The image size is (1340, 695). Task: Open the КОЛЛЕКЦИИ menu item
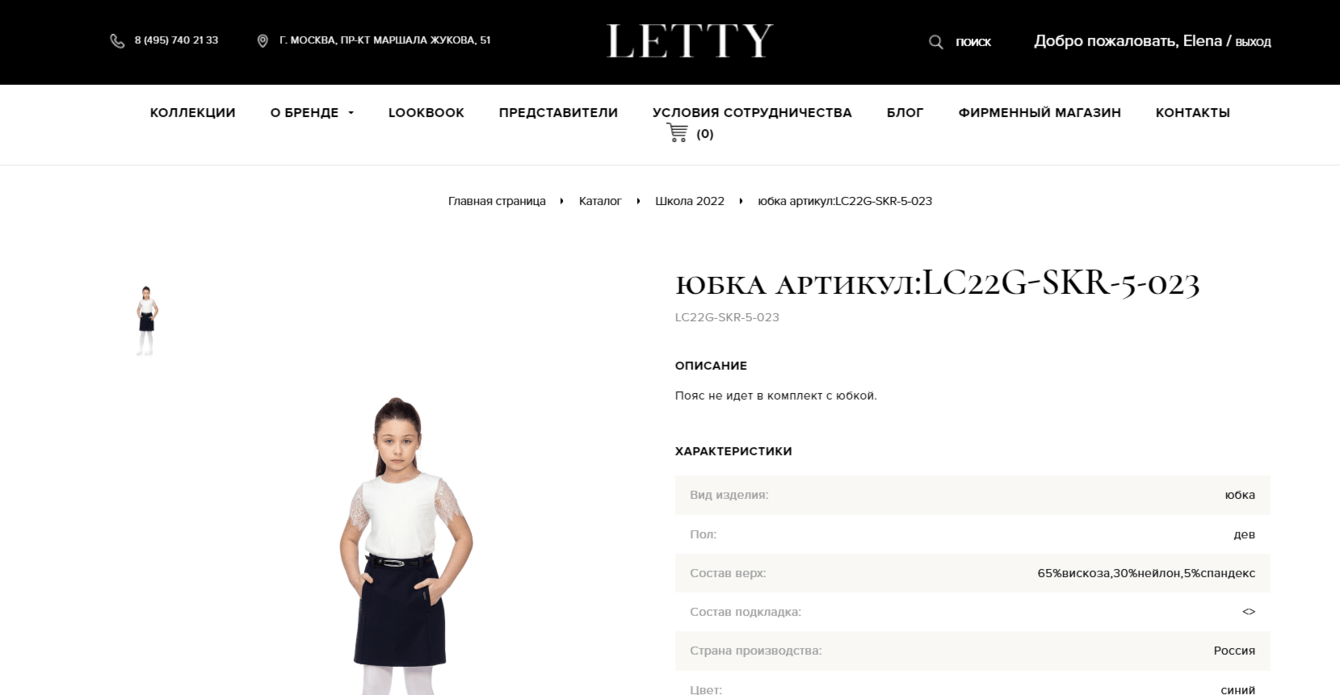[193, 113]
